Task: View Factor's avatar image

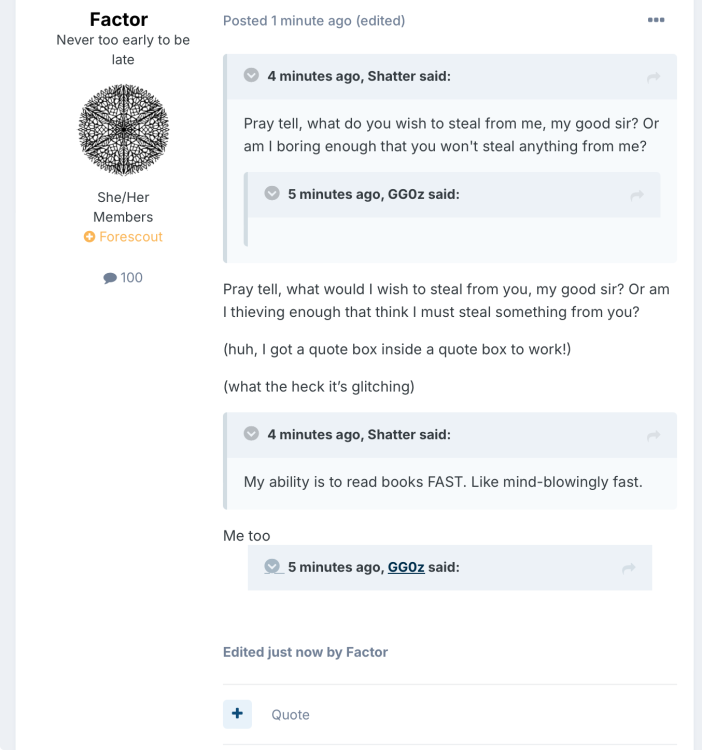Action: click(123, 130)
